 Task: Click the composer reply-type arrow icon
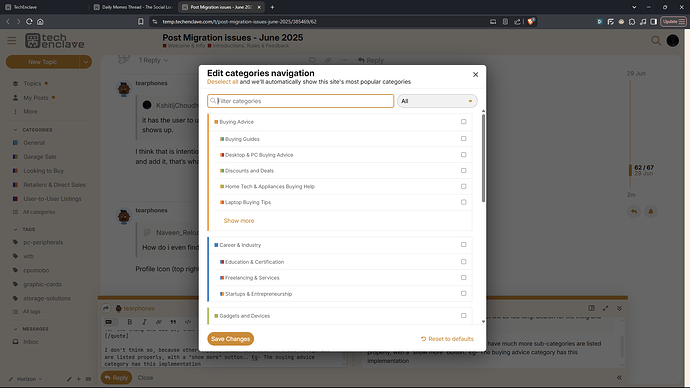click(x=106, y=308)
